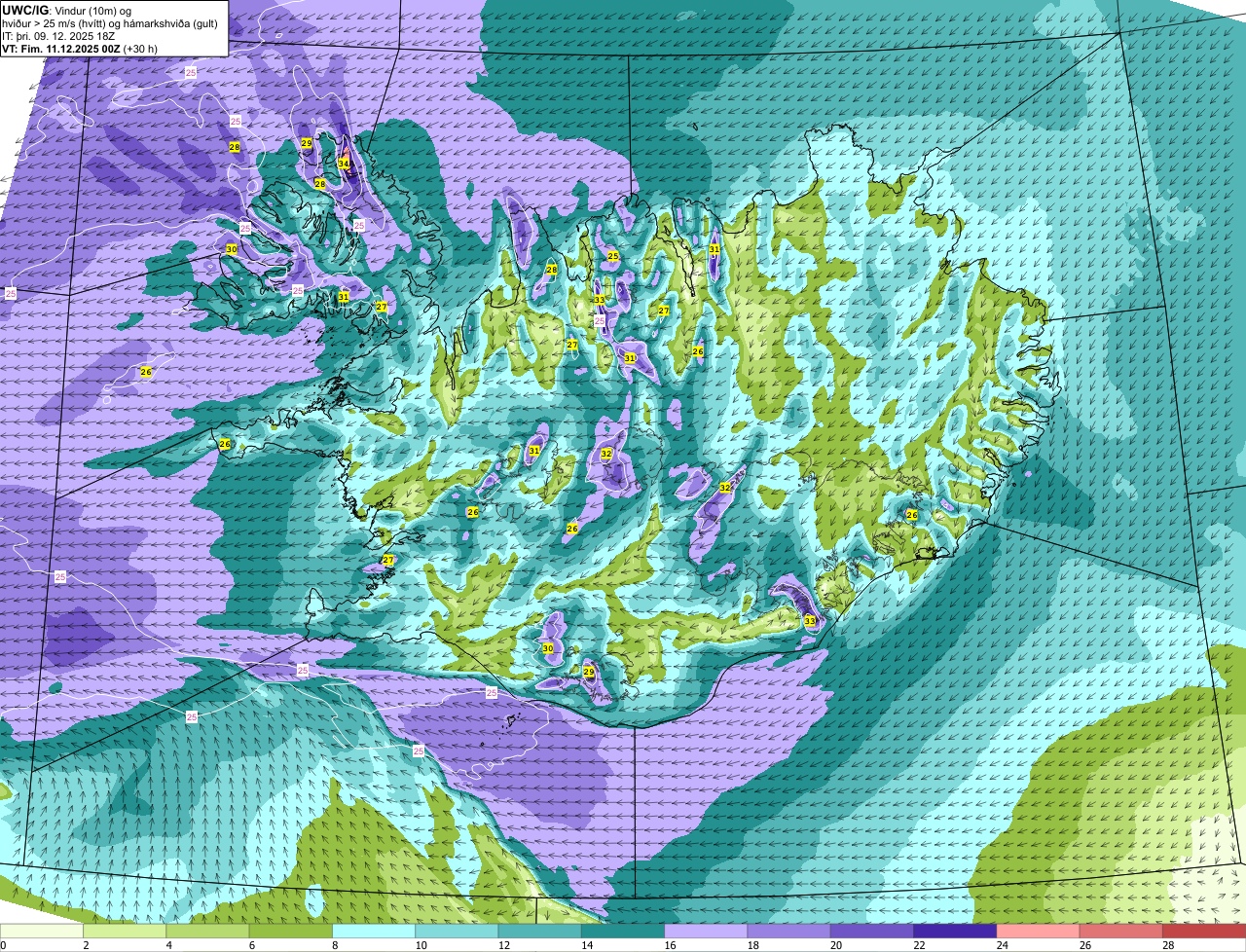The width and height of the screenshot is (1246, 952).
Task: Select the 22–24 dark indigo color scale swatch
Action: (x=955, y=932)
